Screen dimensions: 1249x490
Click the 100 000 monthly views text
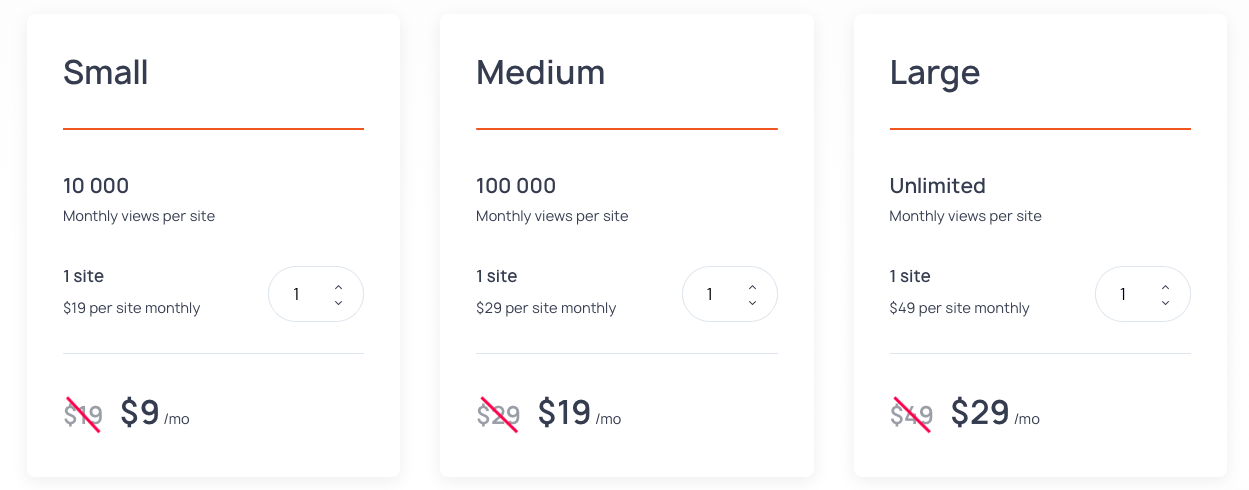click(x=516, y=186)
